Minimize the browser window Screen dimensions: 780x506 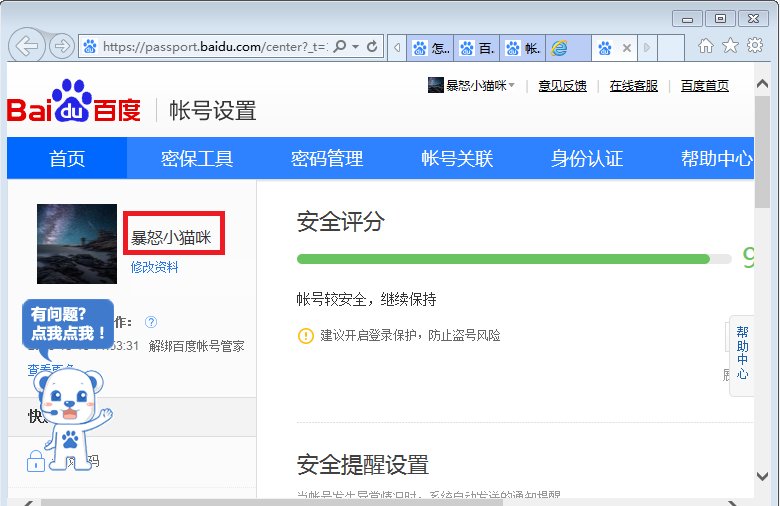[687, 19]
